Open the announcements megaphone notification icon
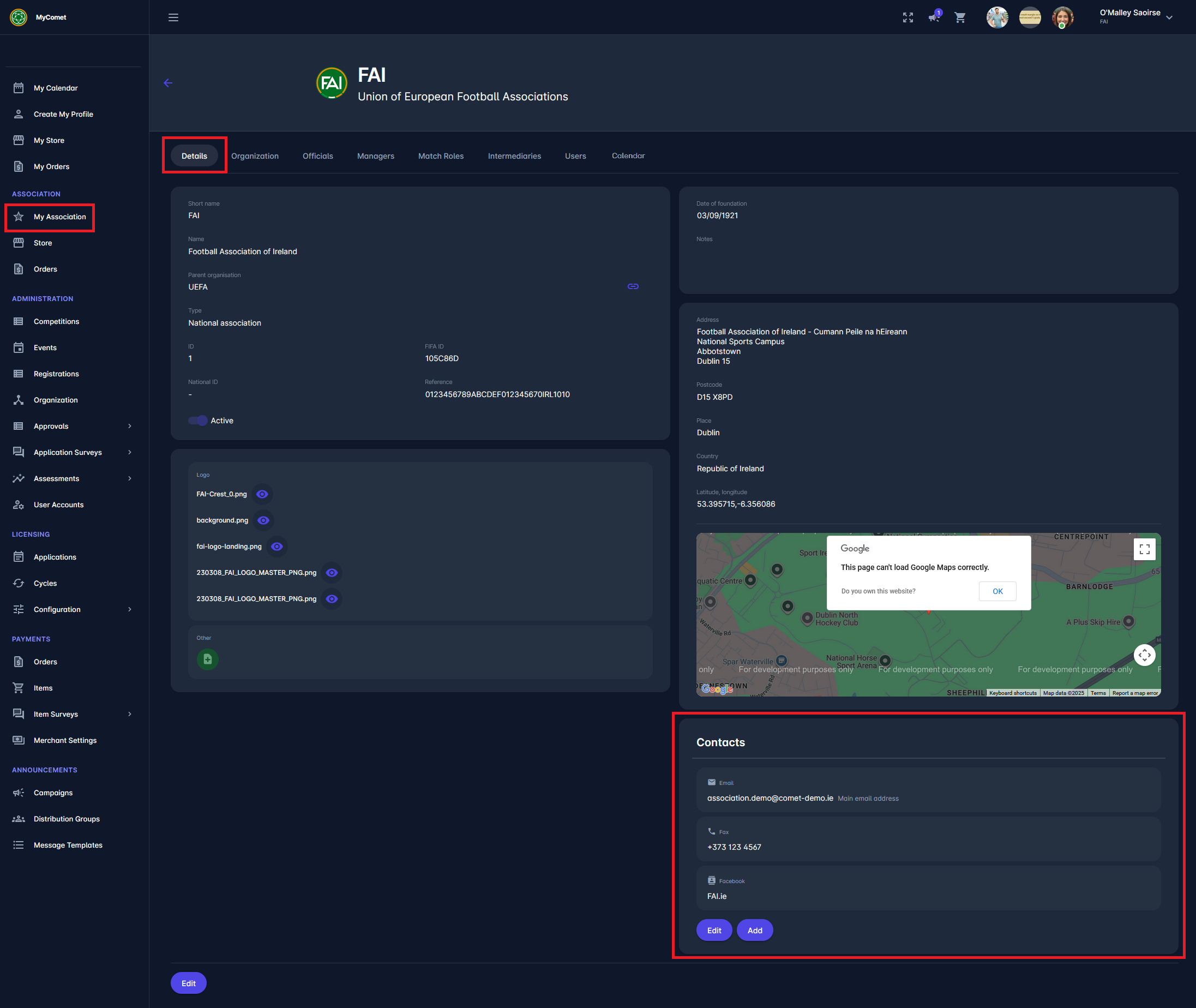 (x=934, y=17)
